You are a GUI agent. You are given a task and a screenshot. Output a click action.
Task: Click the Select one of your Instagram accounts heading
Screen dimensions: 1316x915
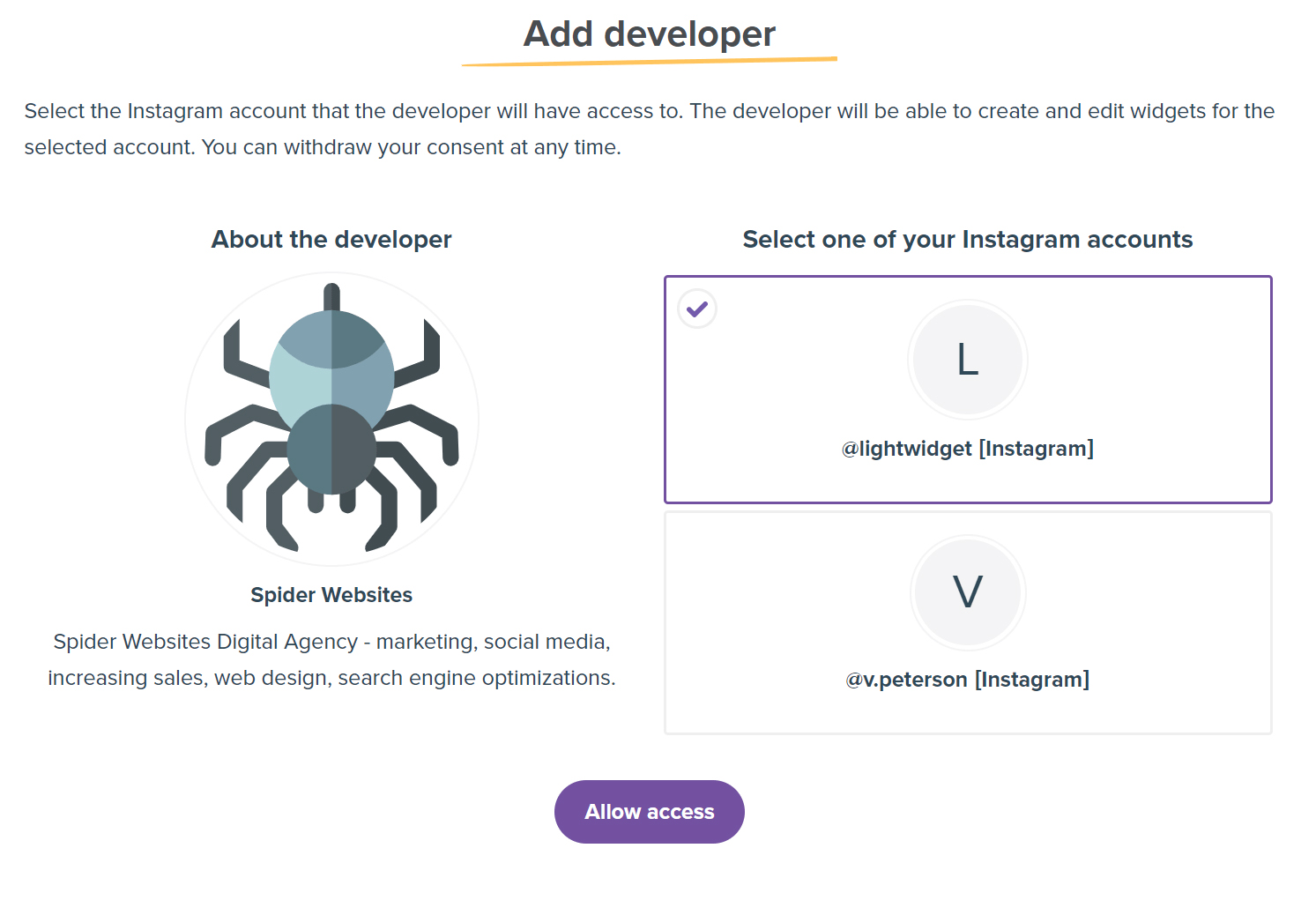[x=968, y=239]
